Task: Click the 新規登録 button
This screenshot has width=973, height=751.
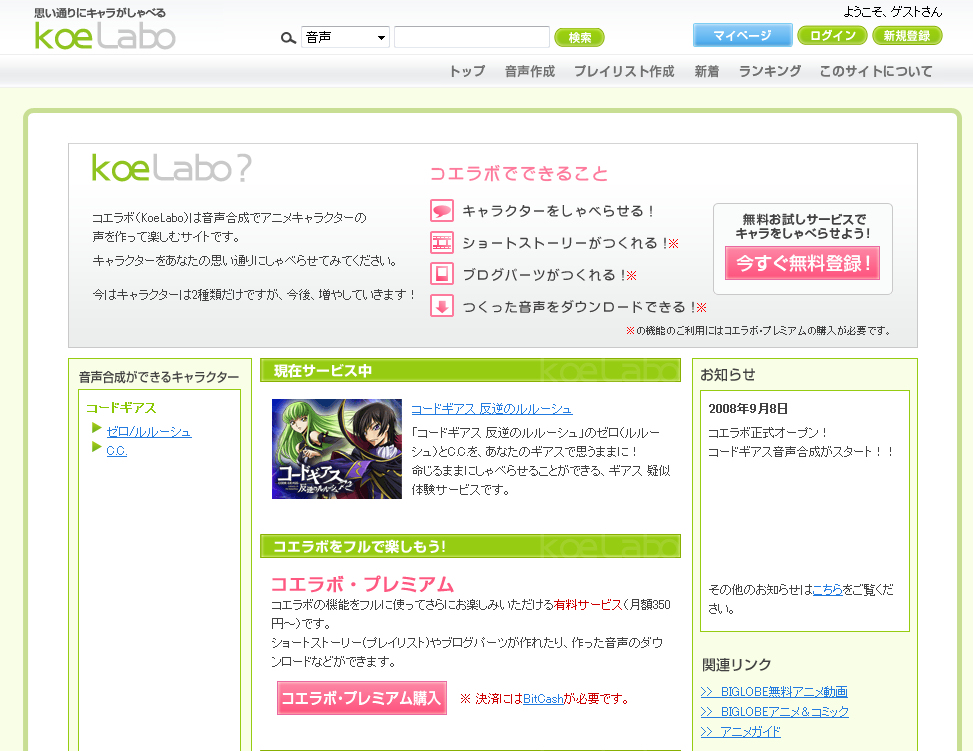Action: tap(907, 35)
